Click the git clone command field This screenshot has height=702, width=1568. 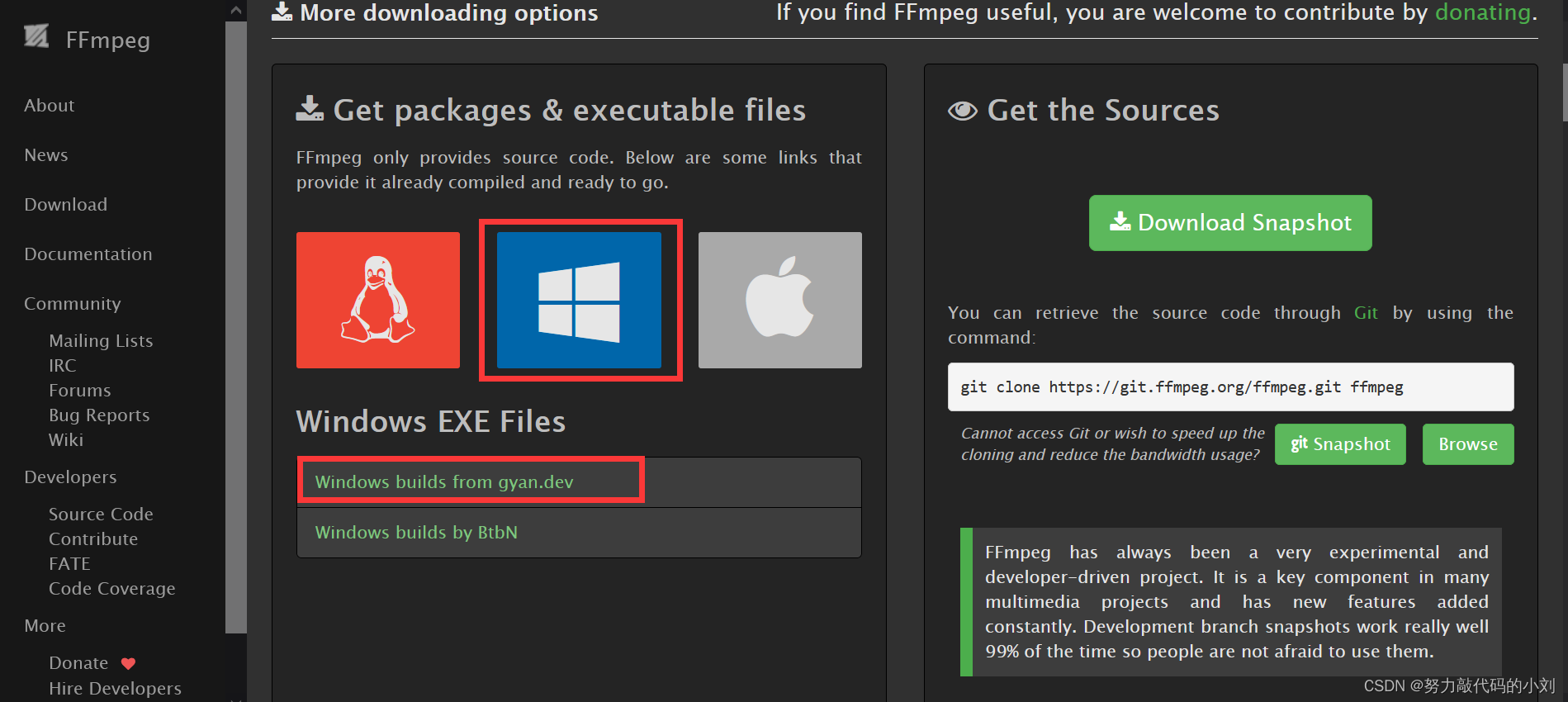pos(1230,387)
